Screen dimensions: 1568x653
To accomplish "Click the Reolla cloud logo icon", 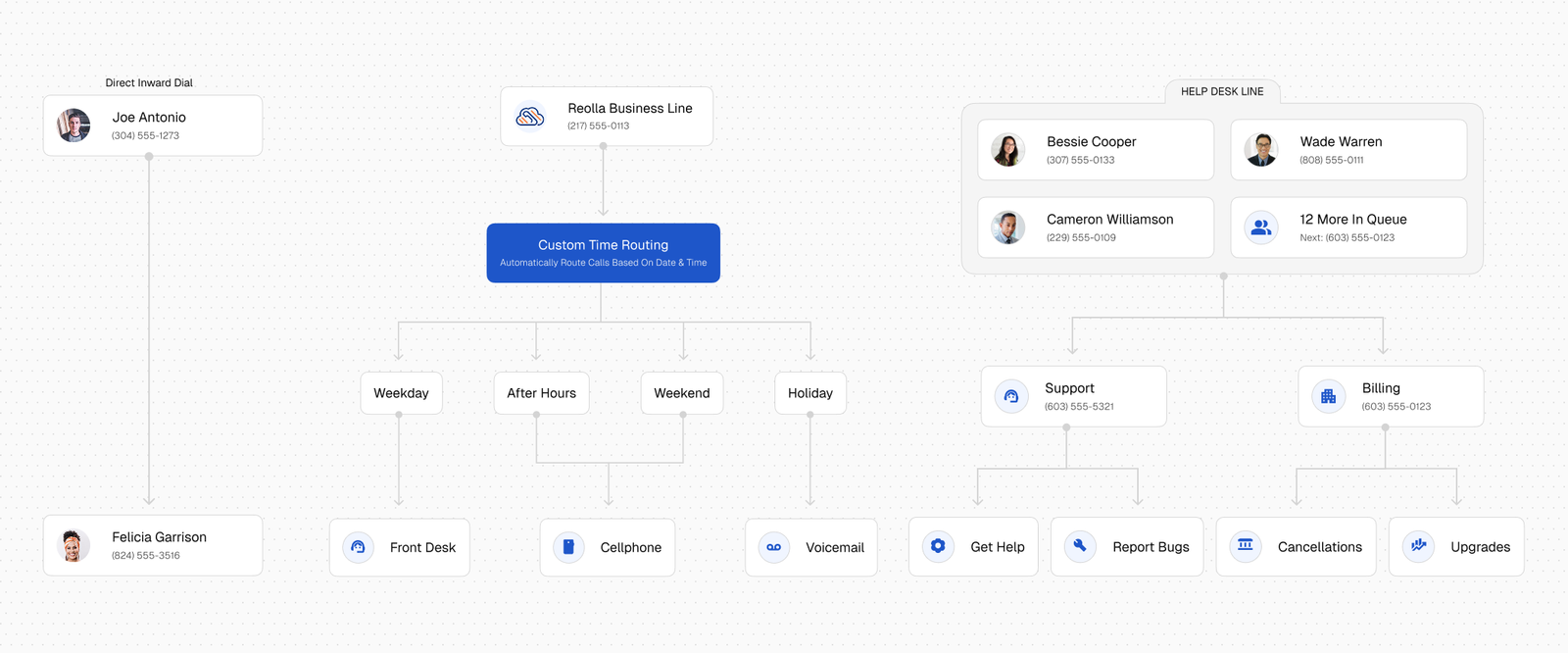I will (x=530, y=117).
